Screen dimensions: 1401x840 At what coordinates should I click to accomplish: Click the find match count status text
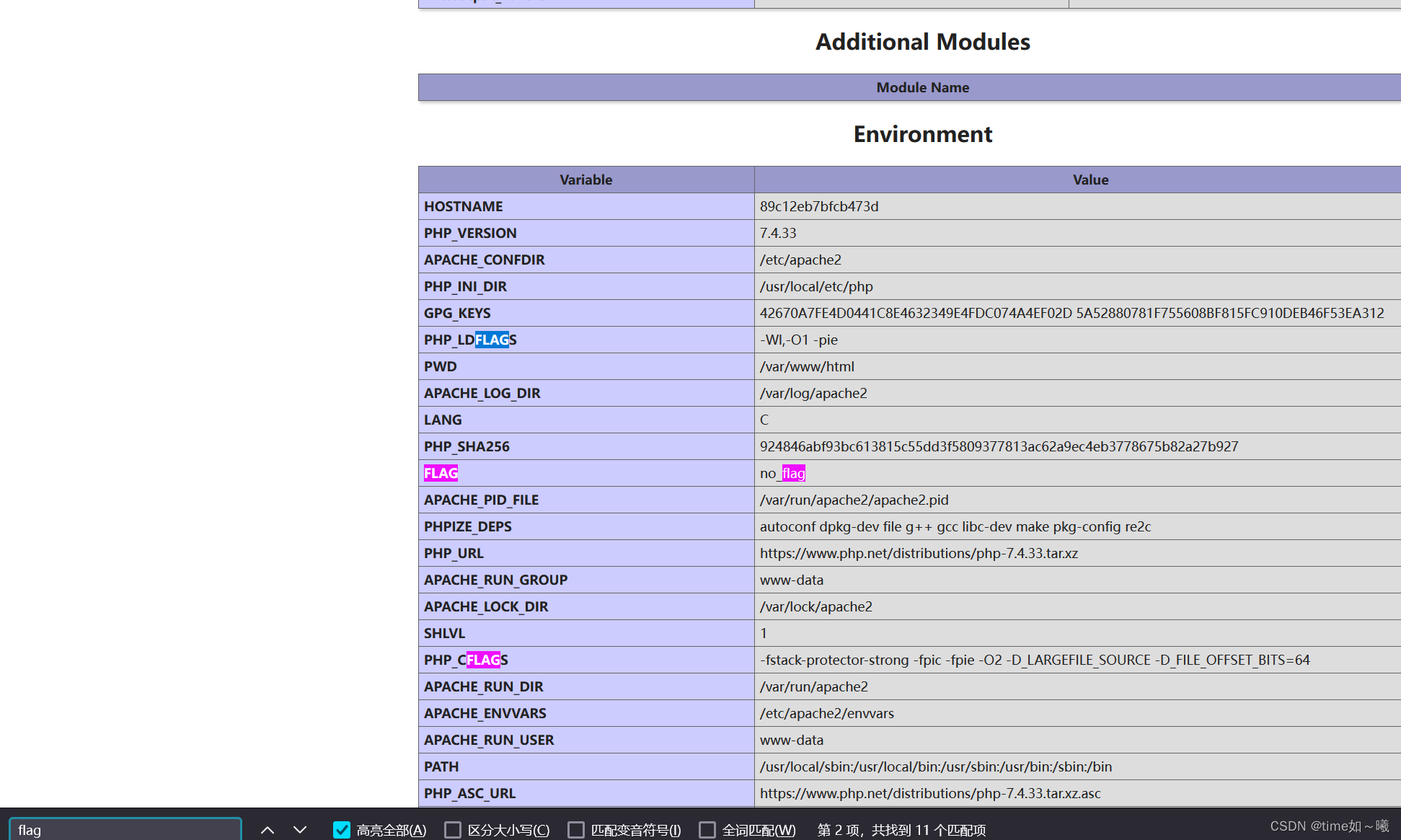(901, 830)
